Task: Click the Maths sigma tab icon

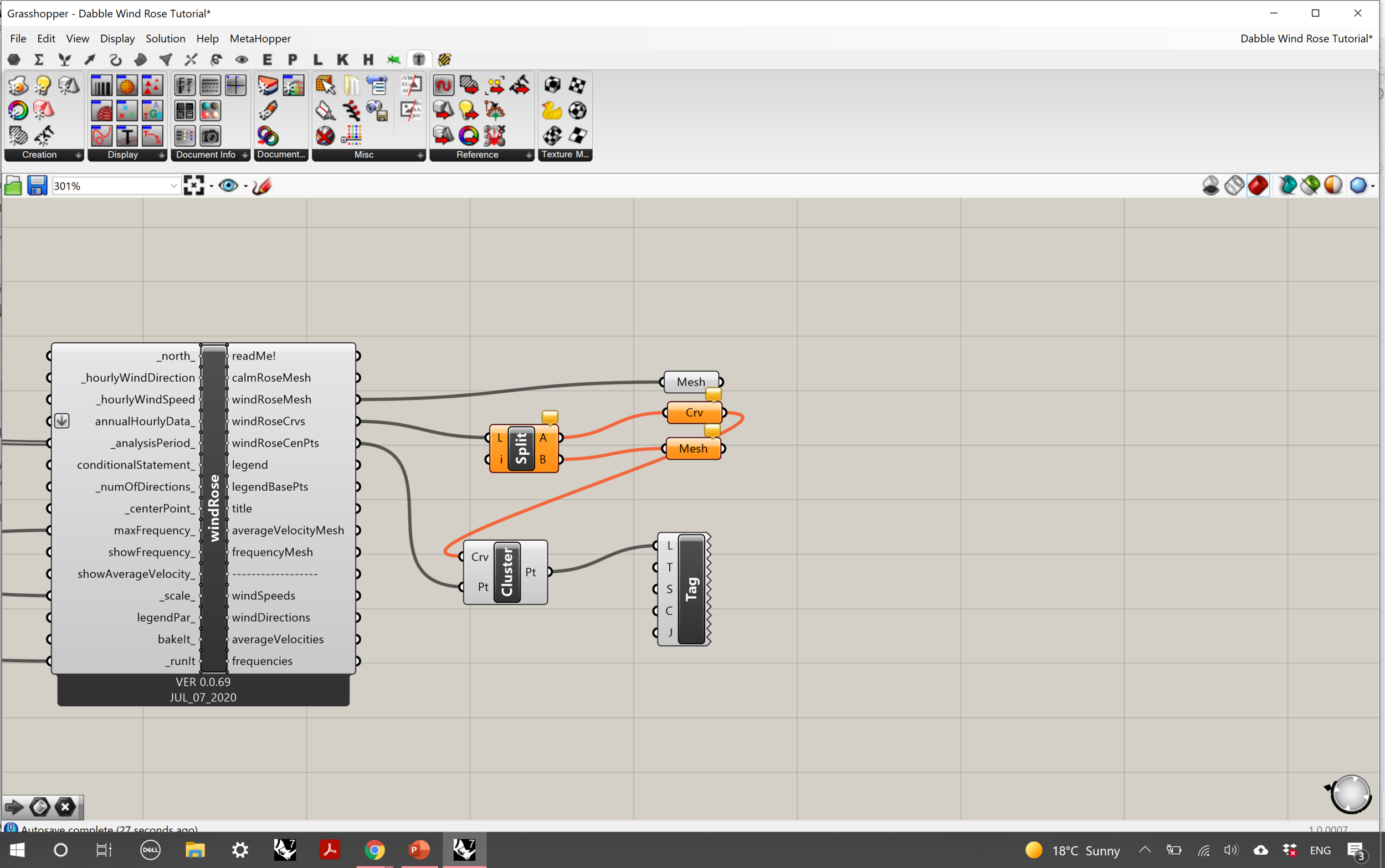Action: point(39,59)
